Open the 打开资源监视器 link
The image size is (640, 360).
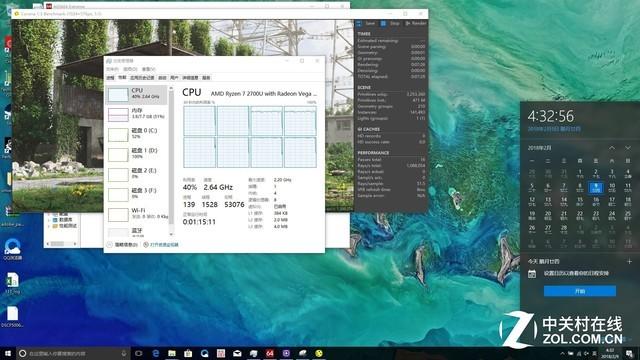coord(161,244)
